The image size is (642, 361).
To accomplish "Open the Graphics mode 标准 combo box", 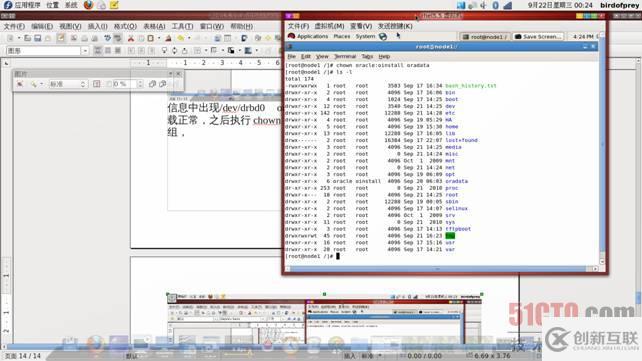I will (68, 84).
